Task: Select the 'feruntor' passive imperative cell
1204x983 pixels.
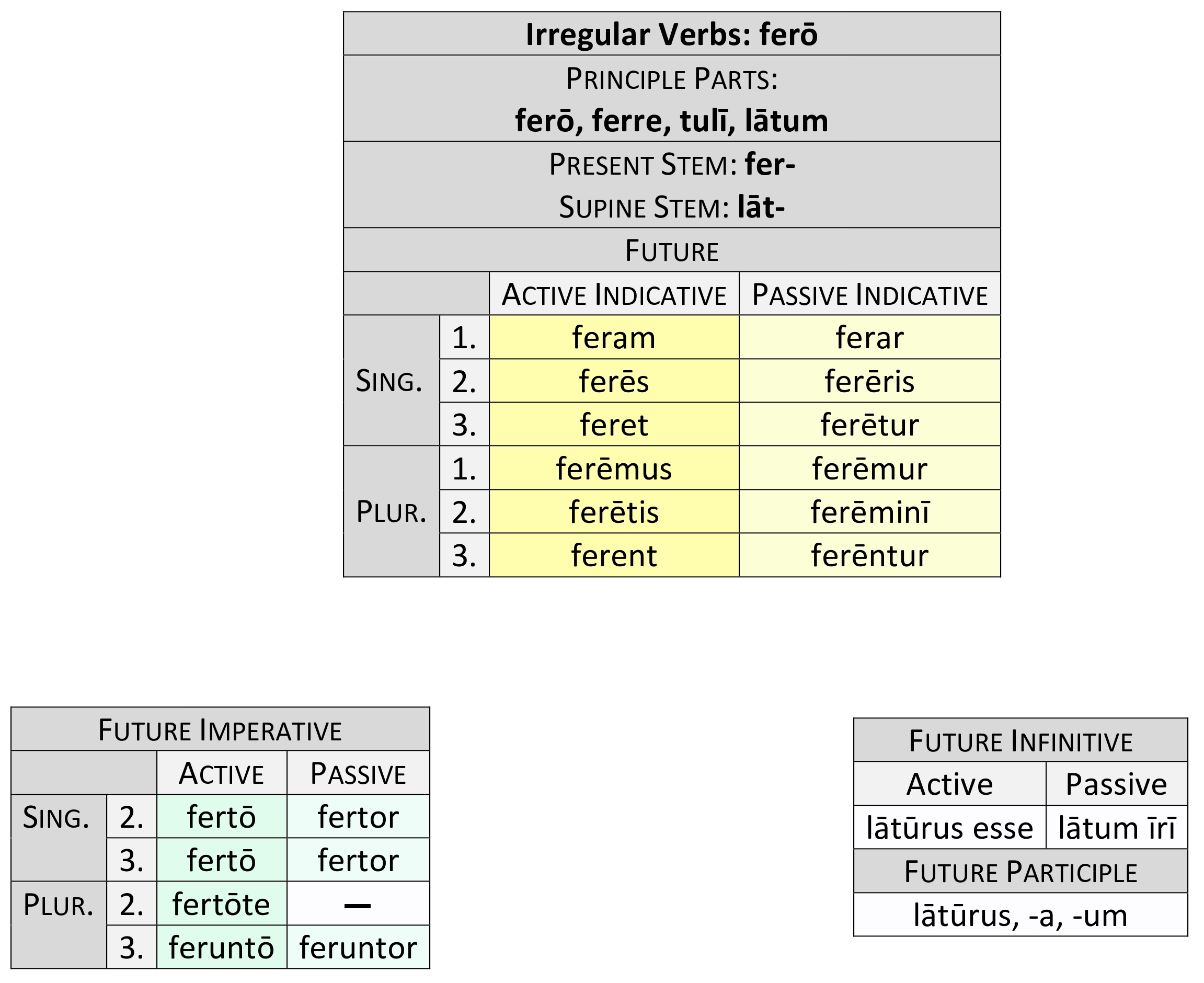Action: pyautogui.click(x=358, y=948)
